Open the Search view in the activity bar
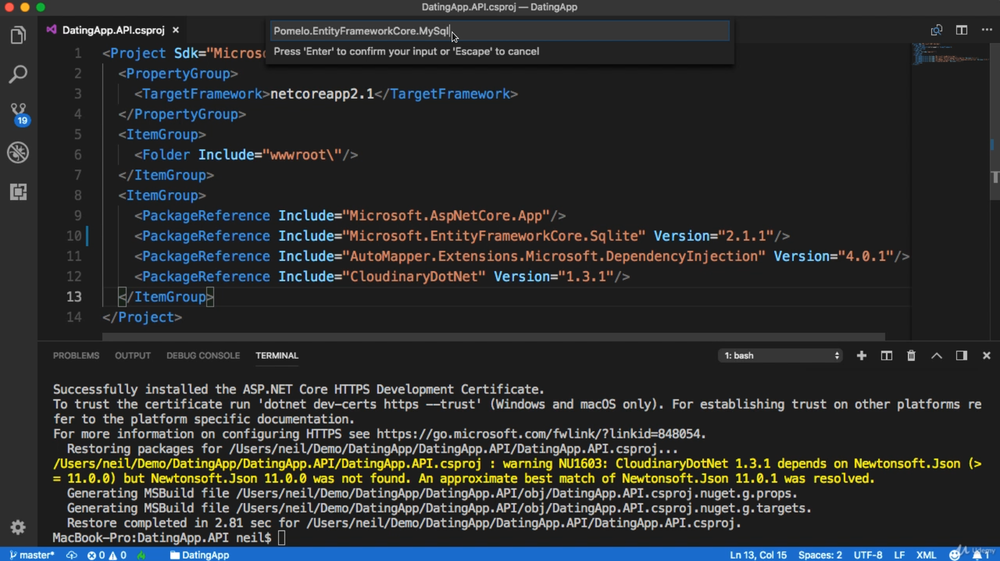The width and height of the screenshot is (1000, 561). pos(18,74)
